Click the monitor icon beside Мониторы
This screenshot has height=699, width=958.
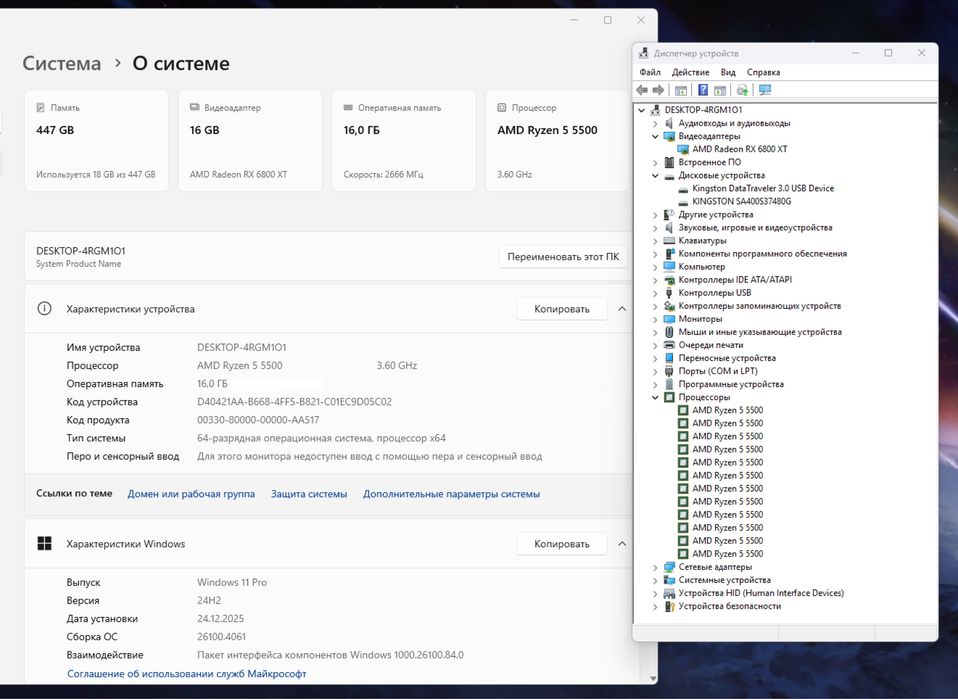[669, 319]
